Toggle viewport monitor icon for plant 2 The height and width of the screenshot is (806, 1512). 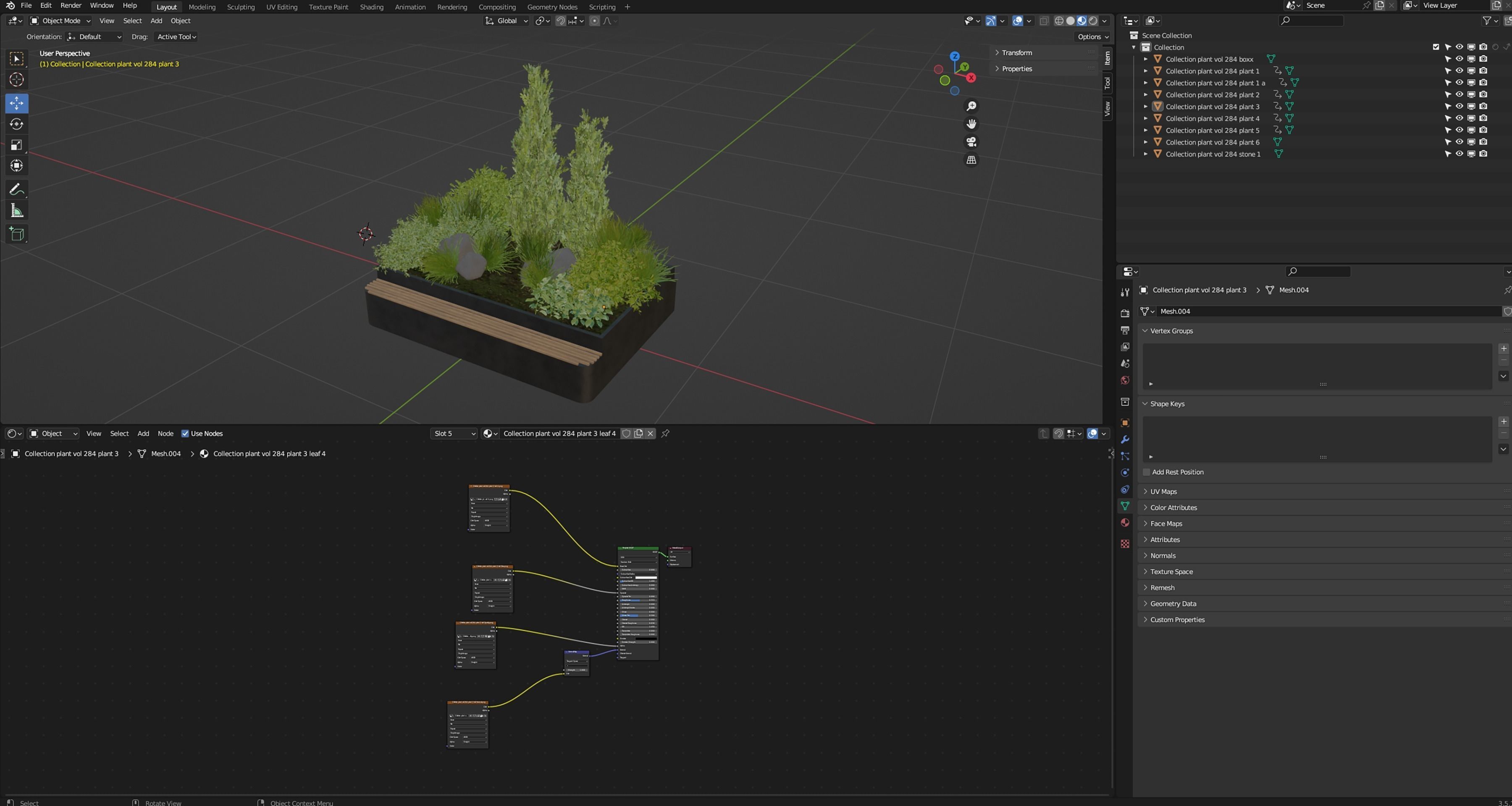(x=1472, y=94)
